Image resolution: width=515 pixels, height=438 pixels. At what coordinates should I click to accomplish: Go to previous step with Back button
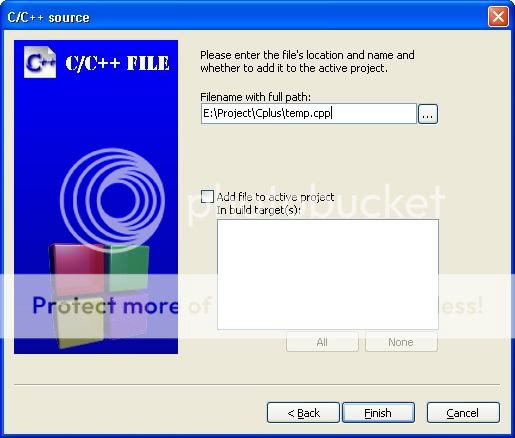click(x=303, y=413)
